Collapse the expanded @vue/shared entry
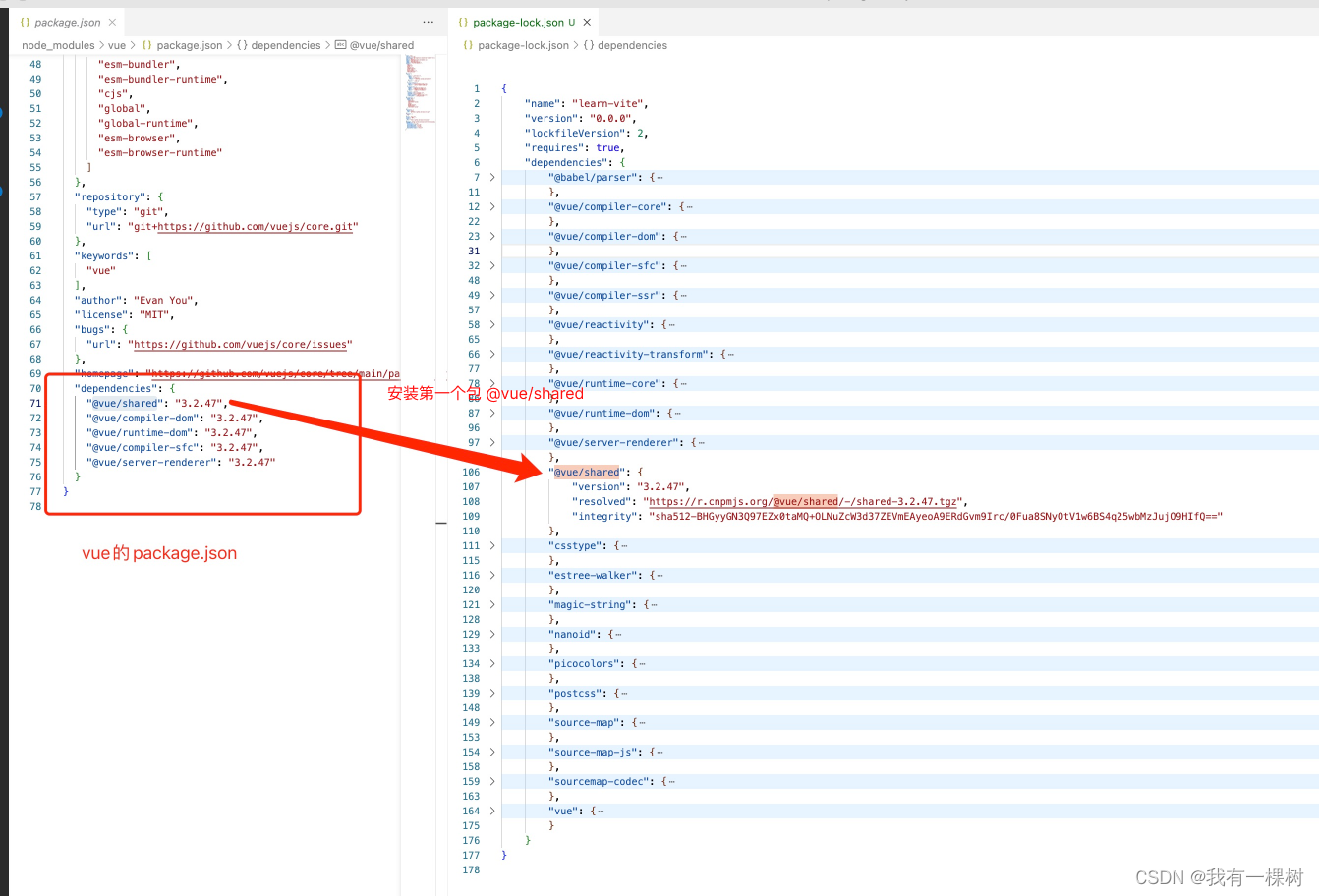 tap(490, 472)
